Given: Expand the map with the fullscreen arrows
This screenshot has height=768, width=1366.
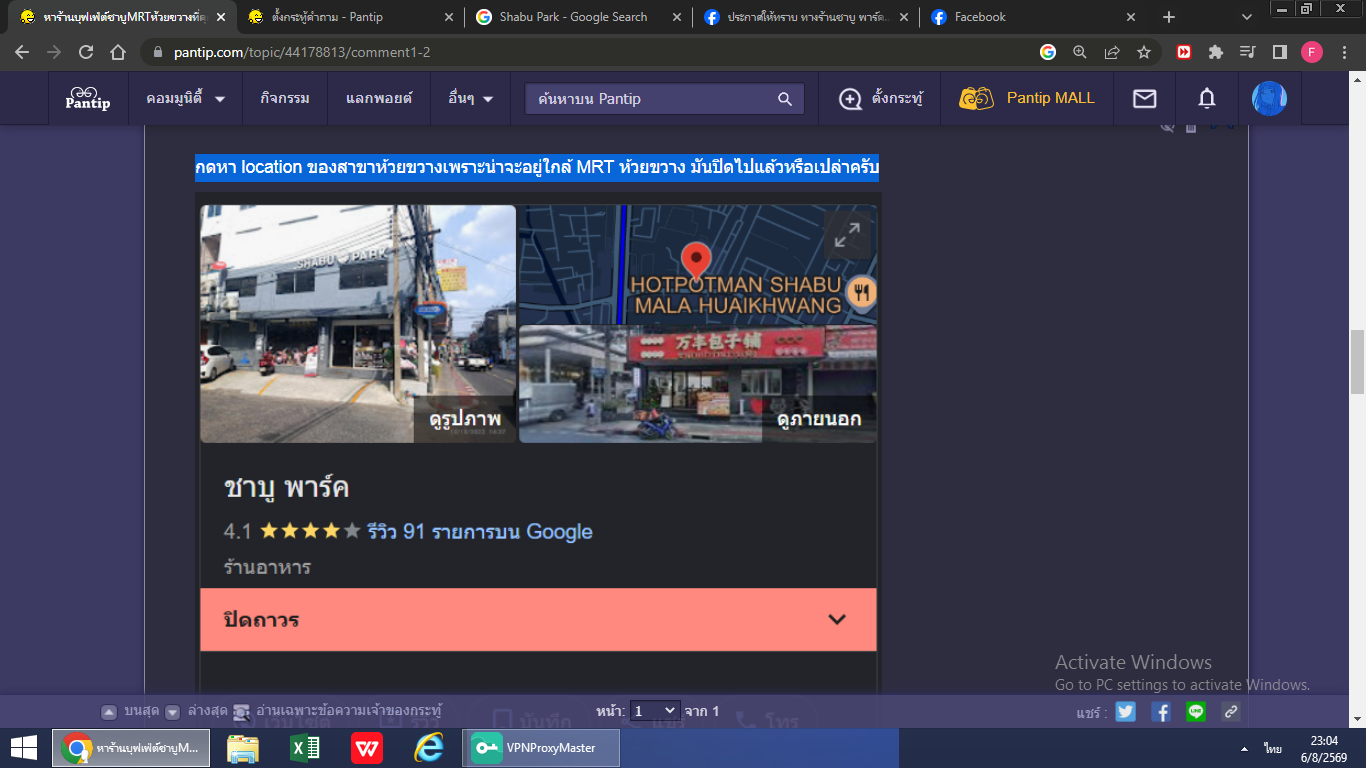Looking at the screenshot, I should (x=847, y=235).
